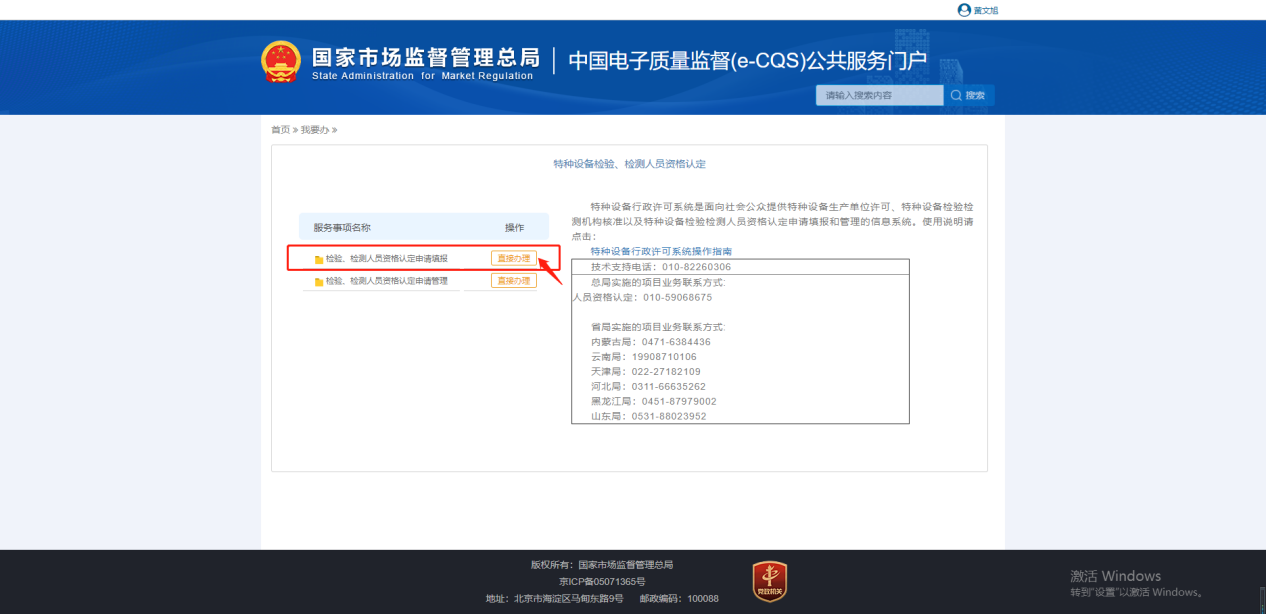
Task: Click the 国家市场监督管理总局 header title
Action: [425, 57]
